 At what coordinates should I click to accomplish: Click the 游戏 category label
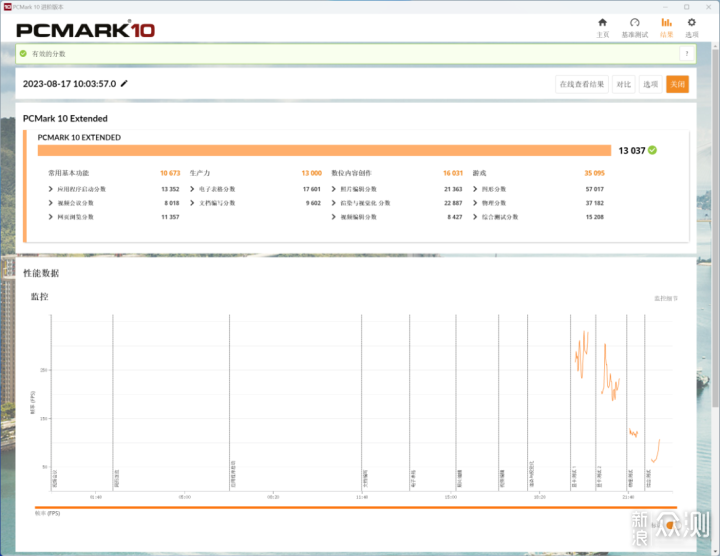click(x=479, y=173)
